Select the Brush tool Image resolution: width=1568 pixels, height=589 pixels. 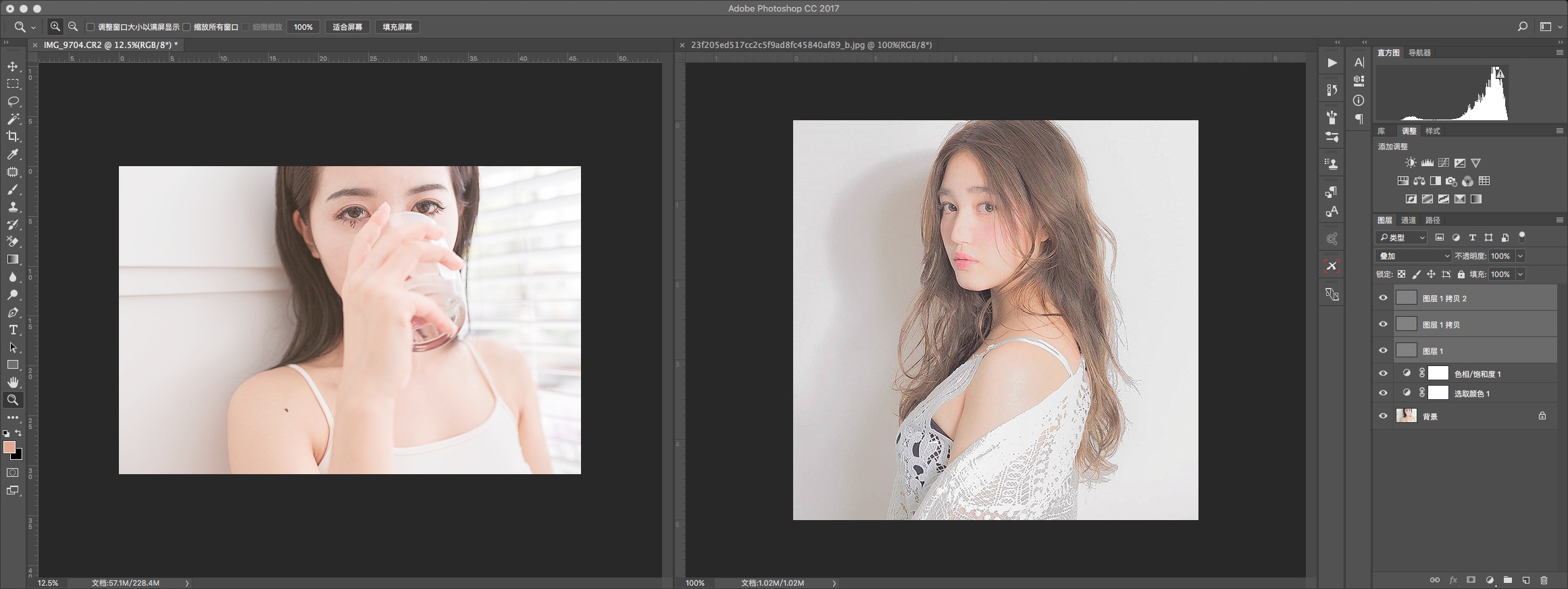13,190
